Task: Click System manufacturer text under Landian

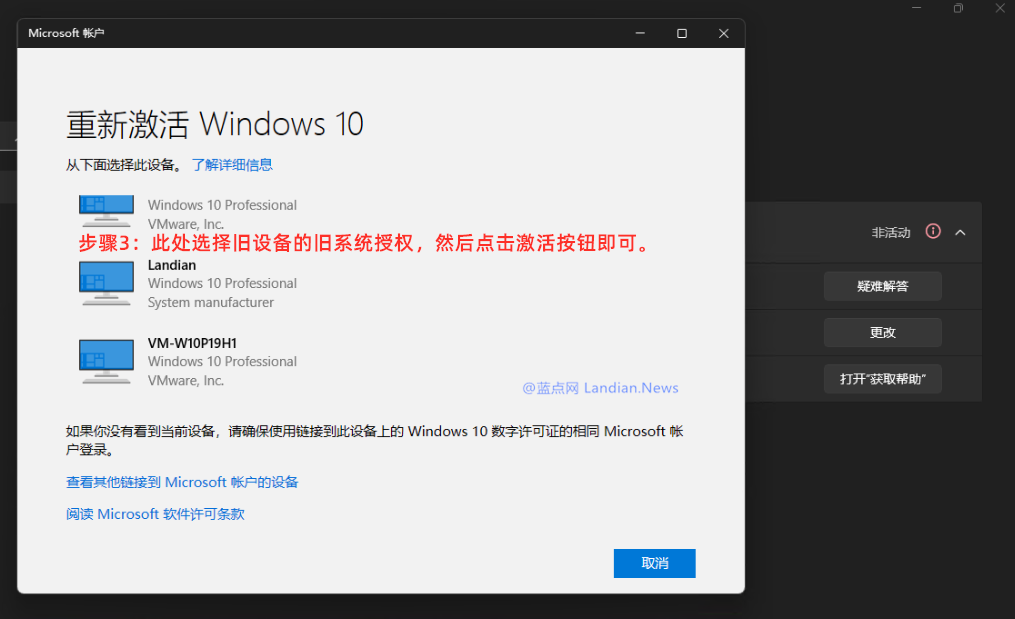Action: tap(210, 302)
